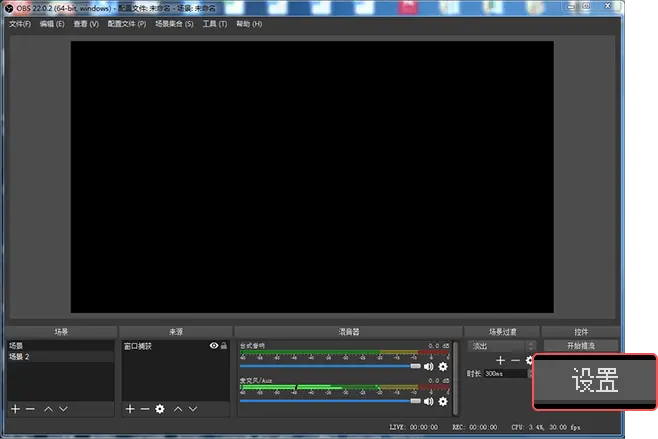Viewport: 658px width, 439px height.
Task: Select the 窗口捕获 source row
Action: click(x=175, y=346)
